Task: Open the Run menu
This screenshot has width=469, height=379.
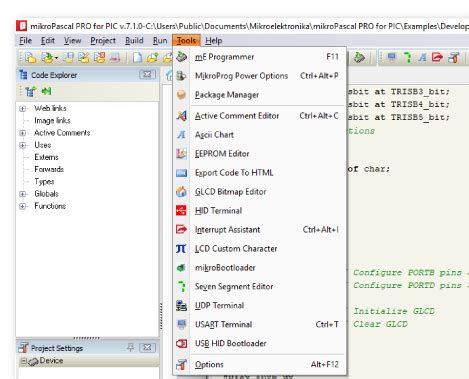Action: [160, 41]
